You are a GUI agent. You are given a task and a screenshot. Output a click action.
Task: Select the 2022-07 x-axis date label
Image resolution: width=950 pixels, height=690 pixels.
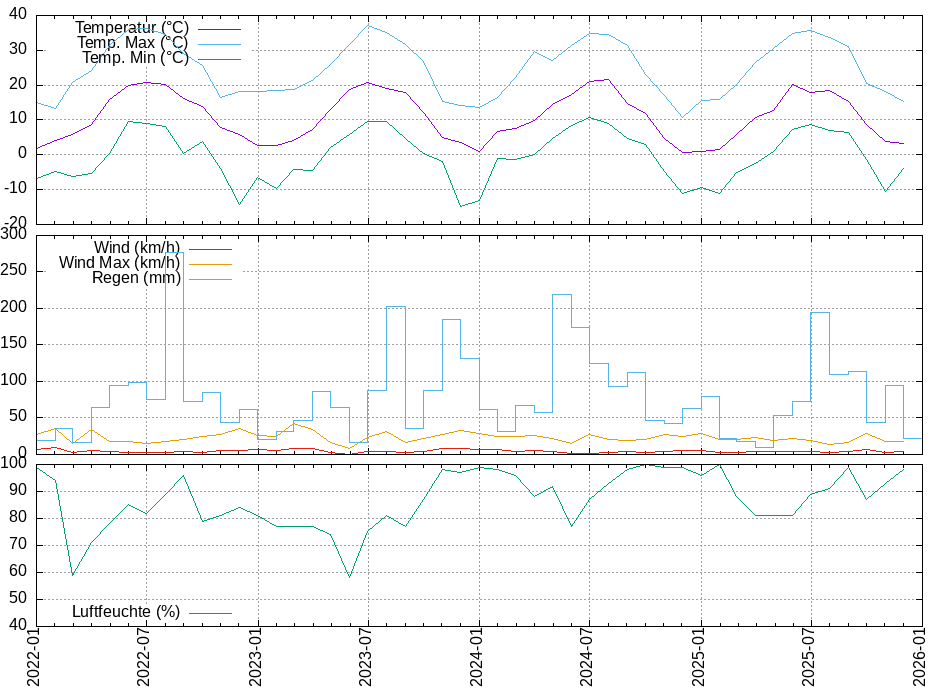coord(146,657)
